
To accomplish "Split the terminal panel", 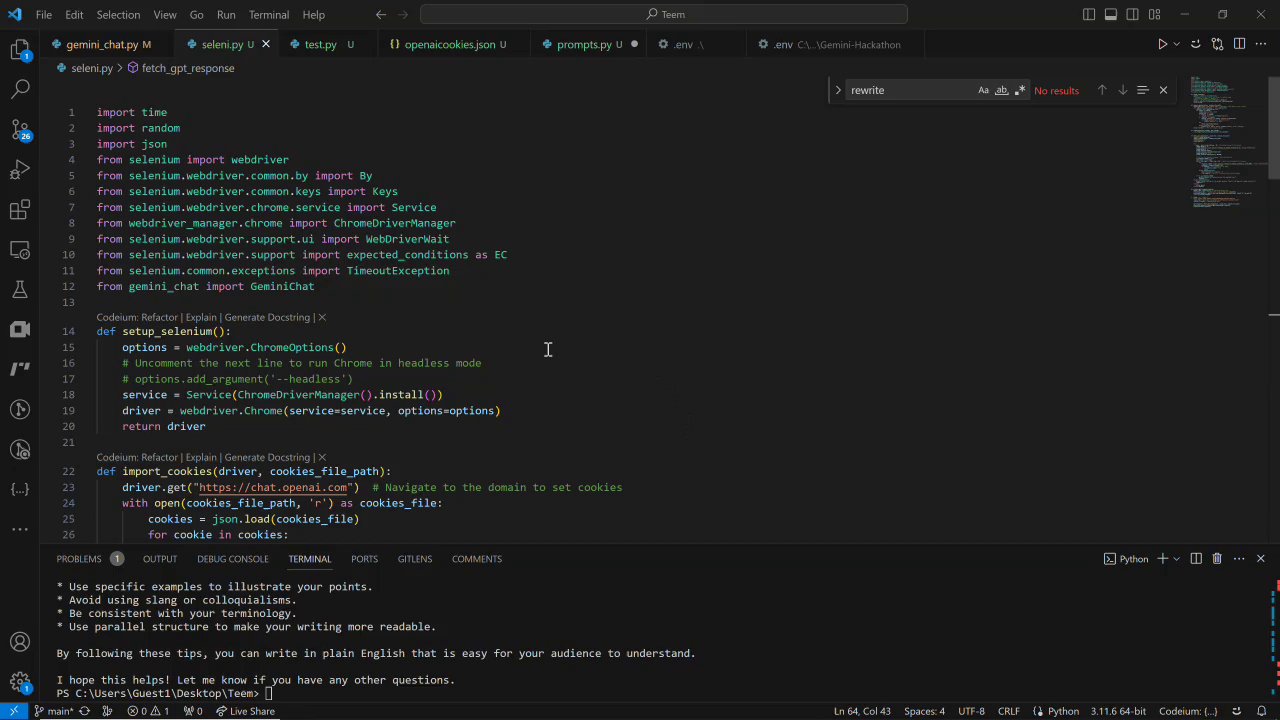I will click(1196, 559).
